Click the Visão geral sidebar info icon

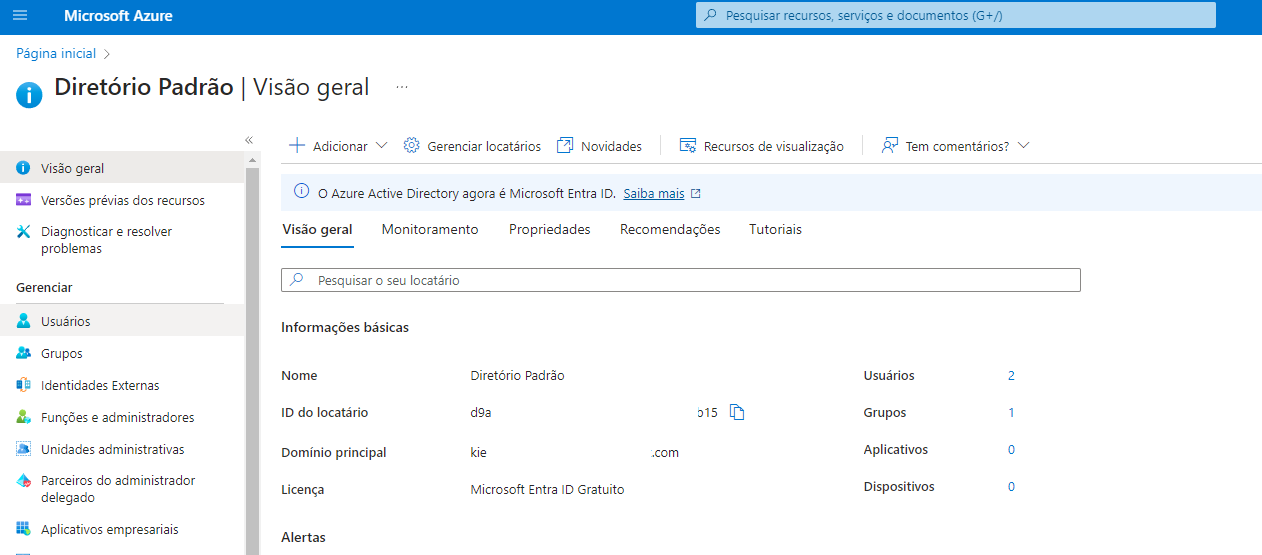[23, 168]
